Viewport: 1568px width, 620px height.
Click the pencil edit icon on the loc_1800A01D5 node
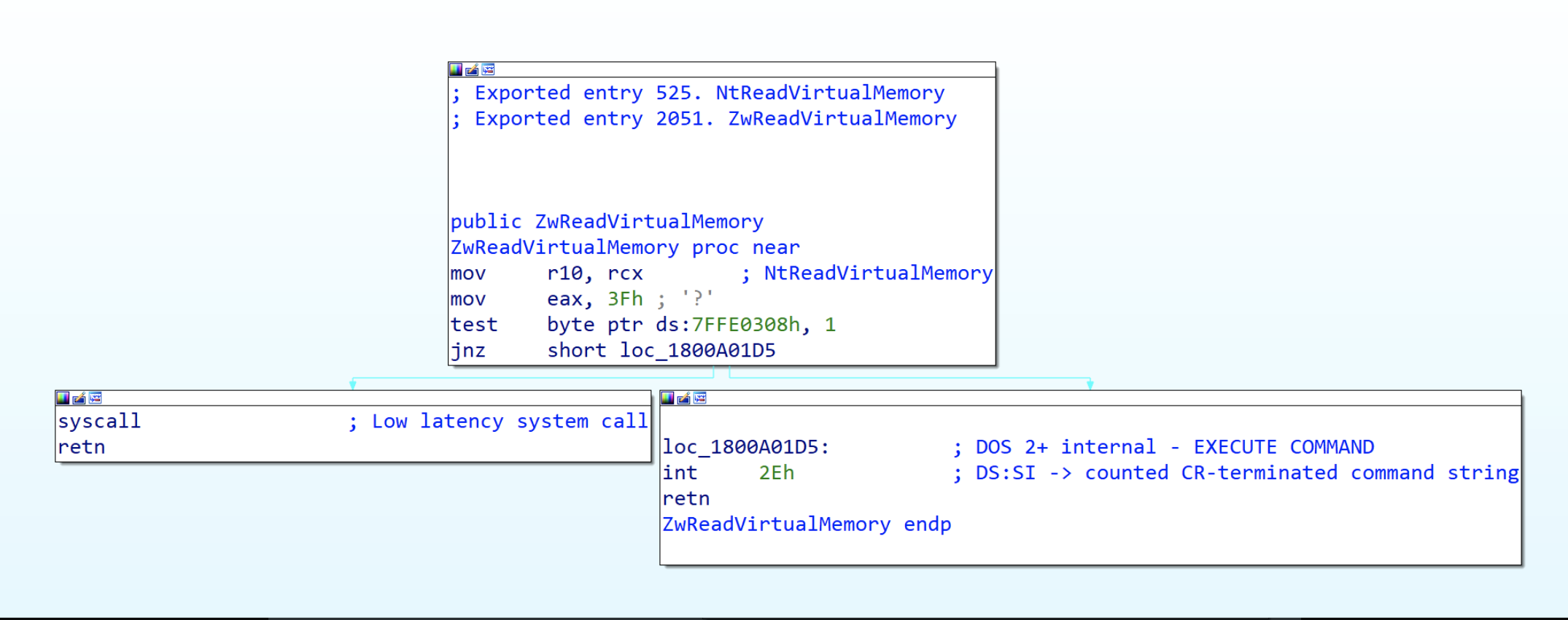[x=683, y=398]
